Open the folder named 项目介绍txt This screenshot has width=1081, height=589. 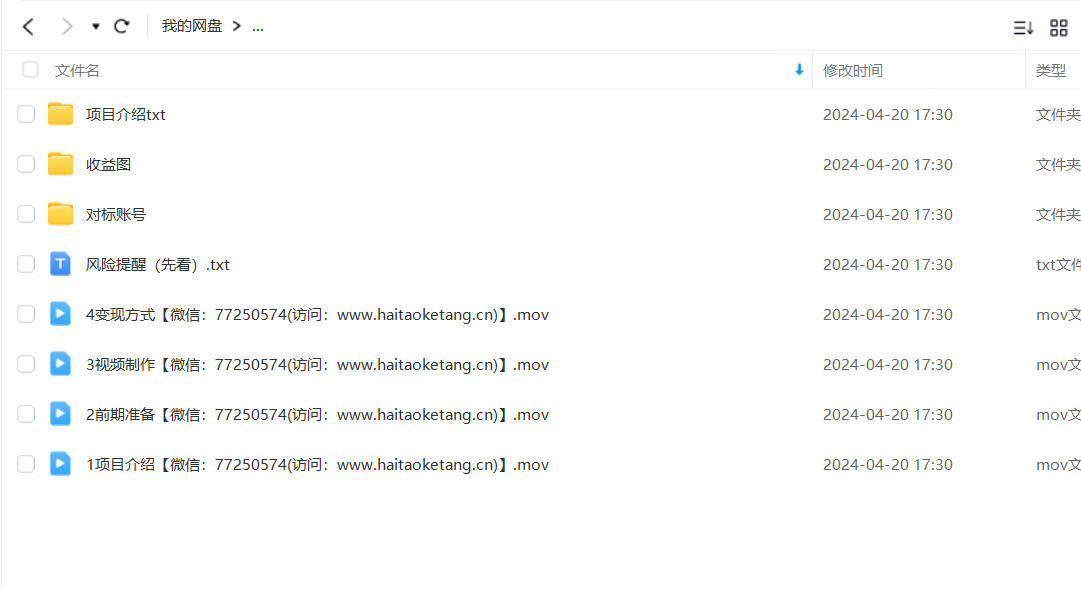[125, 114]
